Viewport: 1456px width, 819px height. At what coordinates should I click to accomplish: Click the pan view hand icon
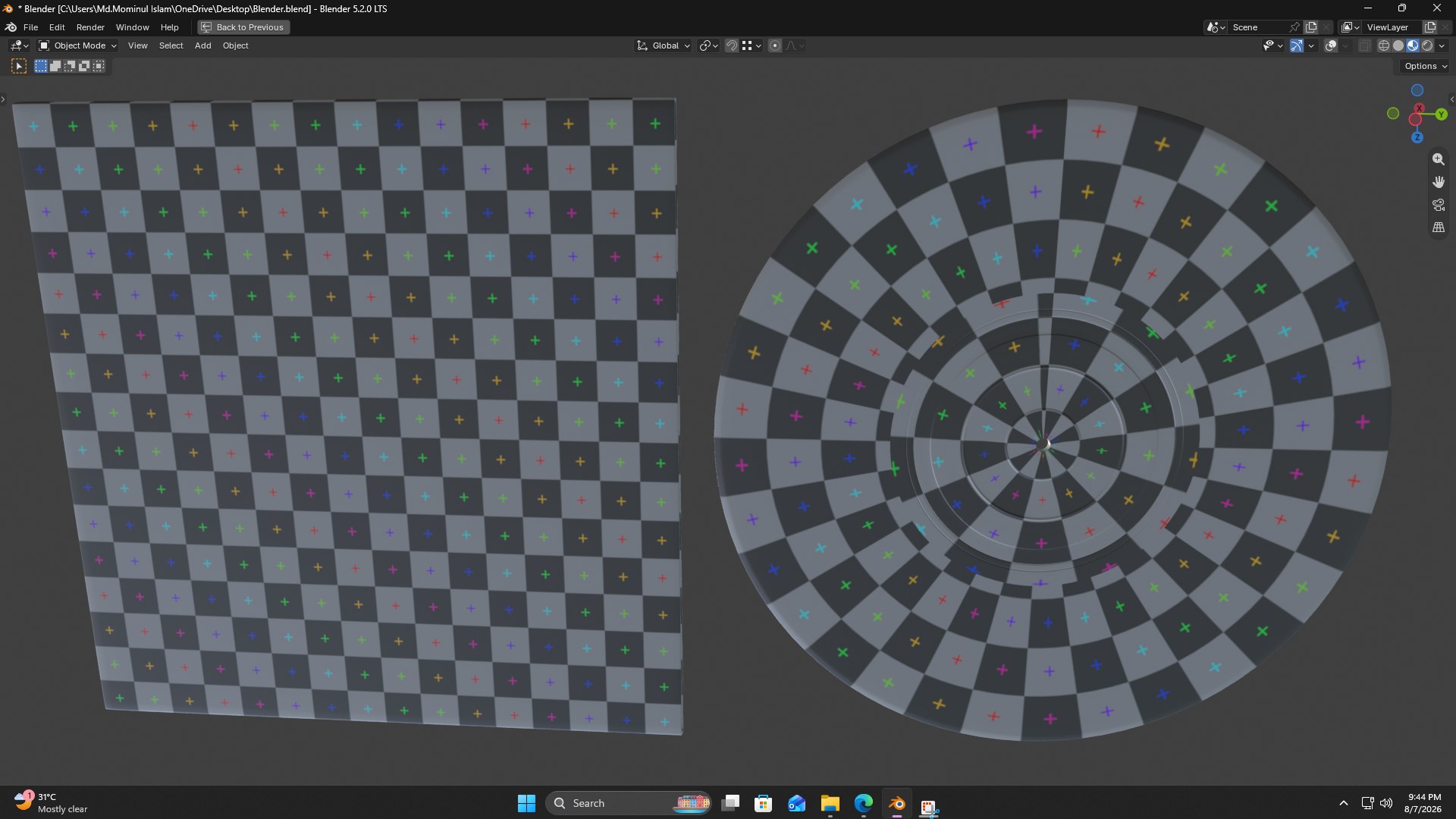(1438, 182)
